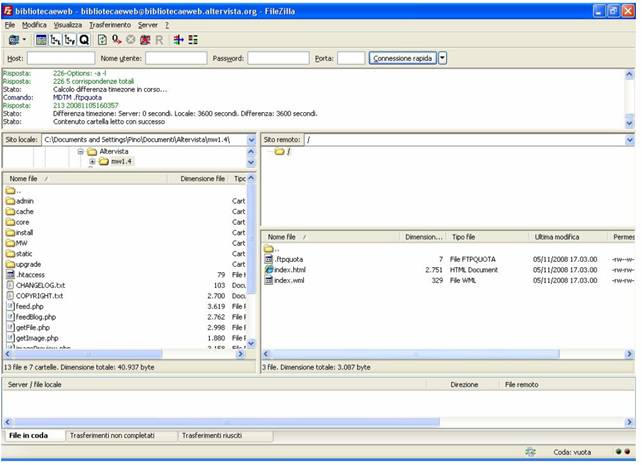
Task: Sort remote list by Dimension... column
Action: [423, 237]
